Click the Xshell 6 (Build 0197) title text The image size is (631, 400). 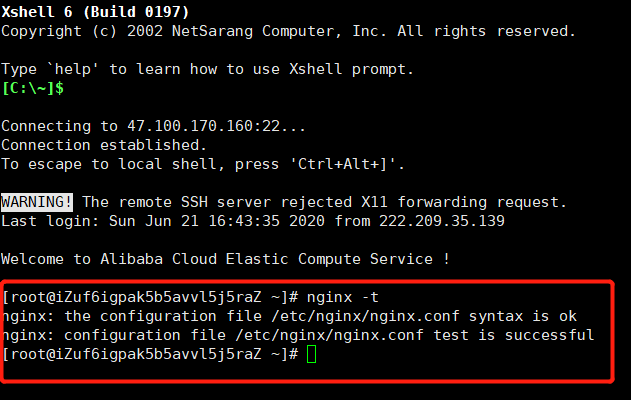(x=95, y=12)
